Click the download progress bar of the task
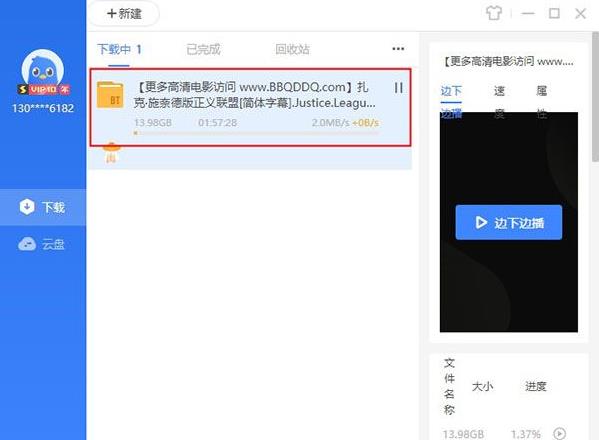 (256, 133)
